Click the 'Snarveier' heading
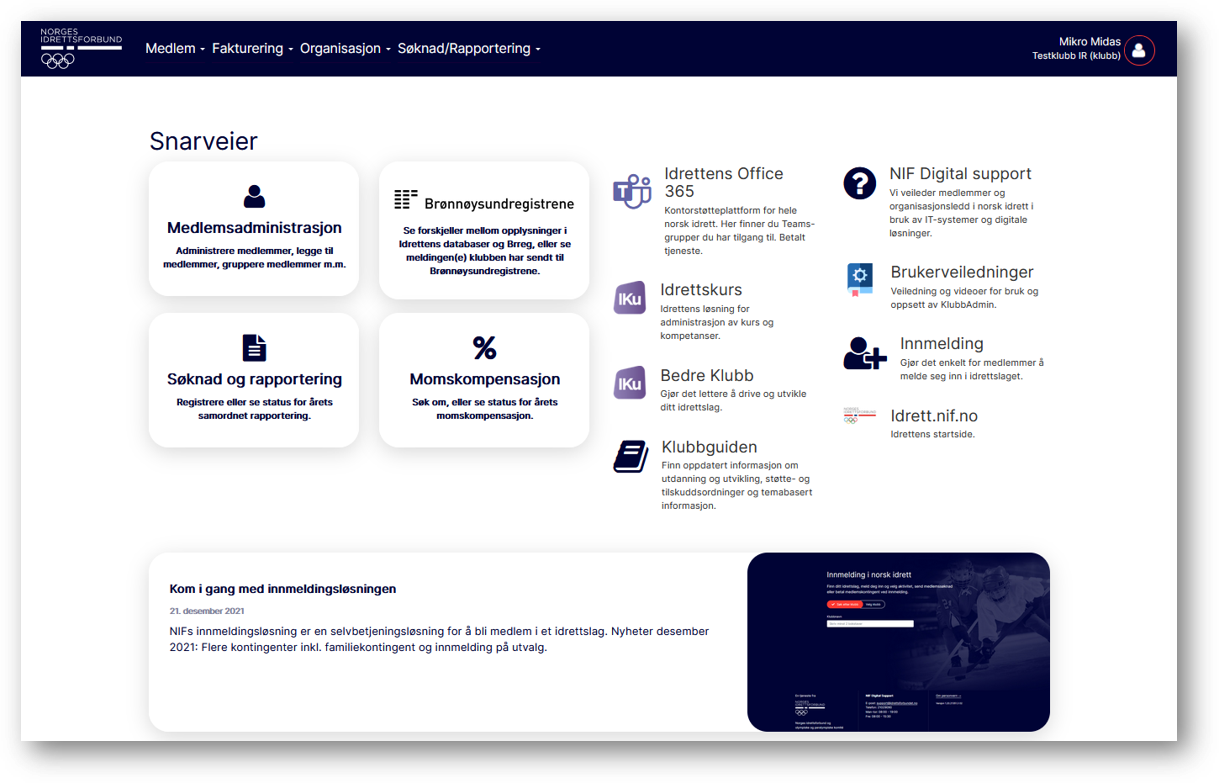Screen dimensions: 1219x783 203,141
